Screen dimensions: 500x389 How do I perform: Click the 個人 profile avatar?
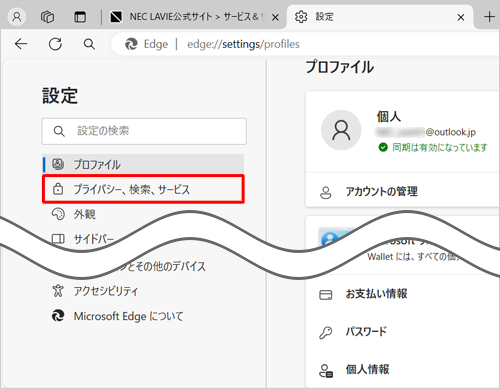(x=341, y=130)
